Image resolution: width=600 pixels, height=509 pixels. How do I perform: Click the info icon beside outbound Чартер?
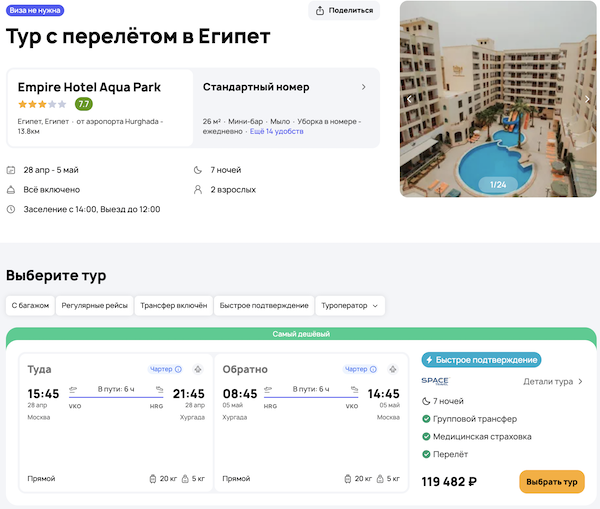tap(178, 369)
